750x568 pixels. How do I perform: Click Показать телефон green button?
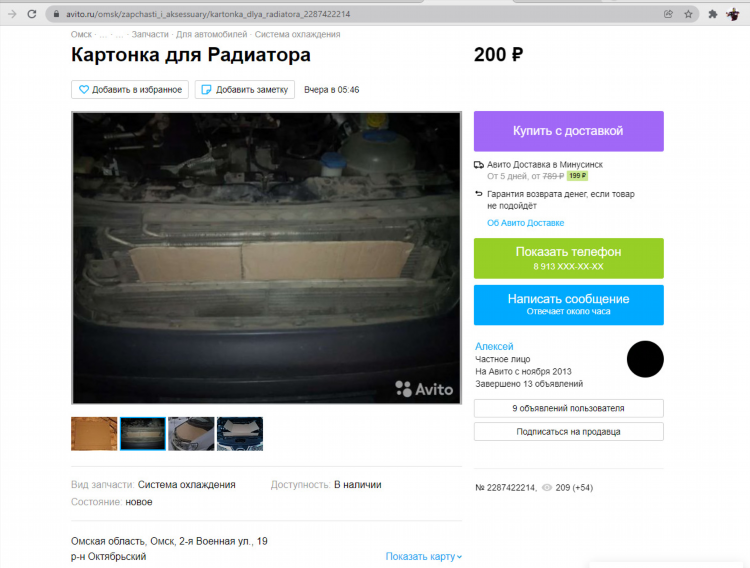coord(569,258)
